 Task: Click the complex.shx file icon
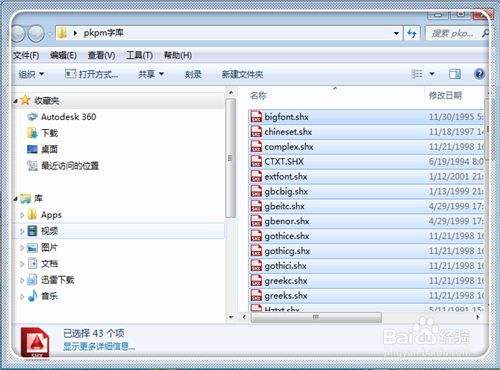(x=256, y=147)
